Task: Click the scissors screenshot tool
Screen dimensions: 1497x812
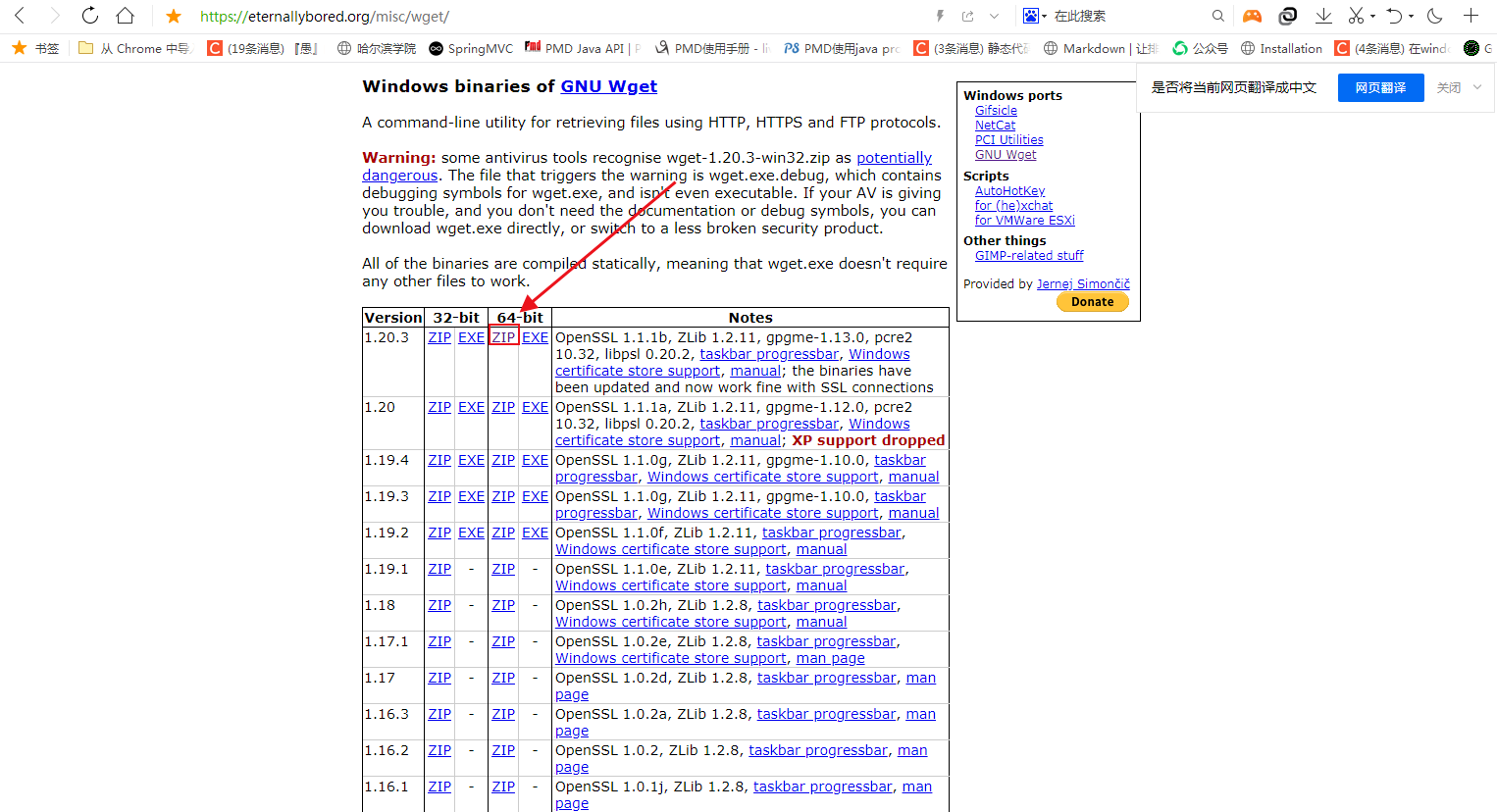Action: (1356, 16)
